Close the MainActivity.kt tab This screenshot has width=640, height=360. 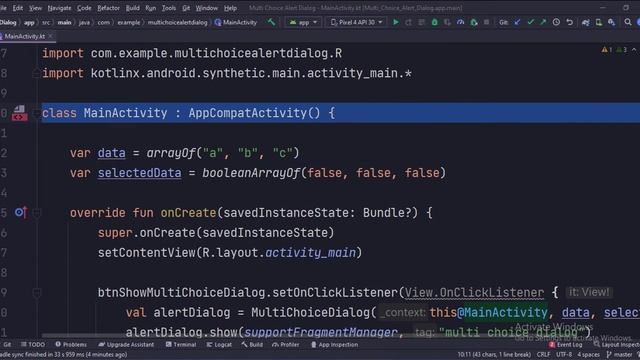(x=51, y=36)
